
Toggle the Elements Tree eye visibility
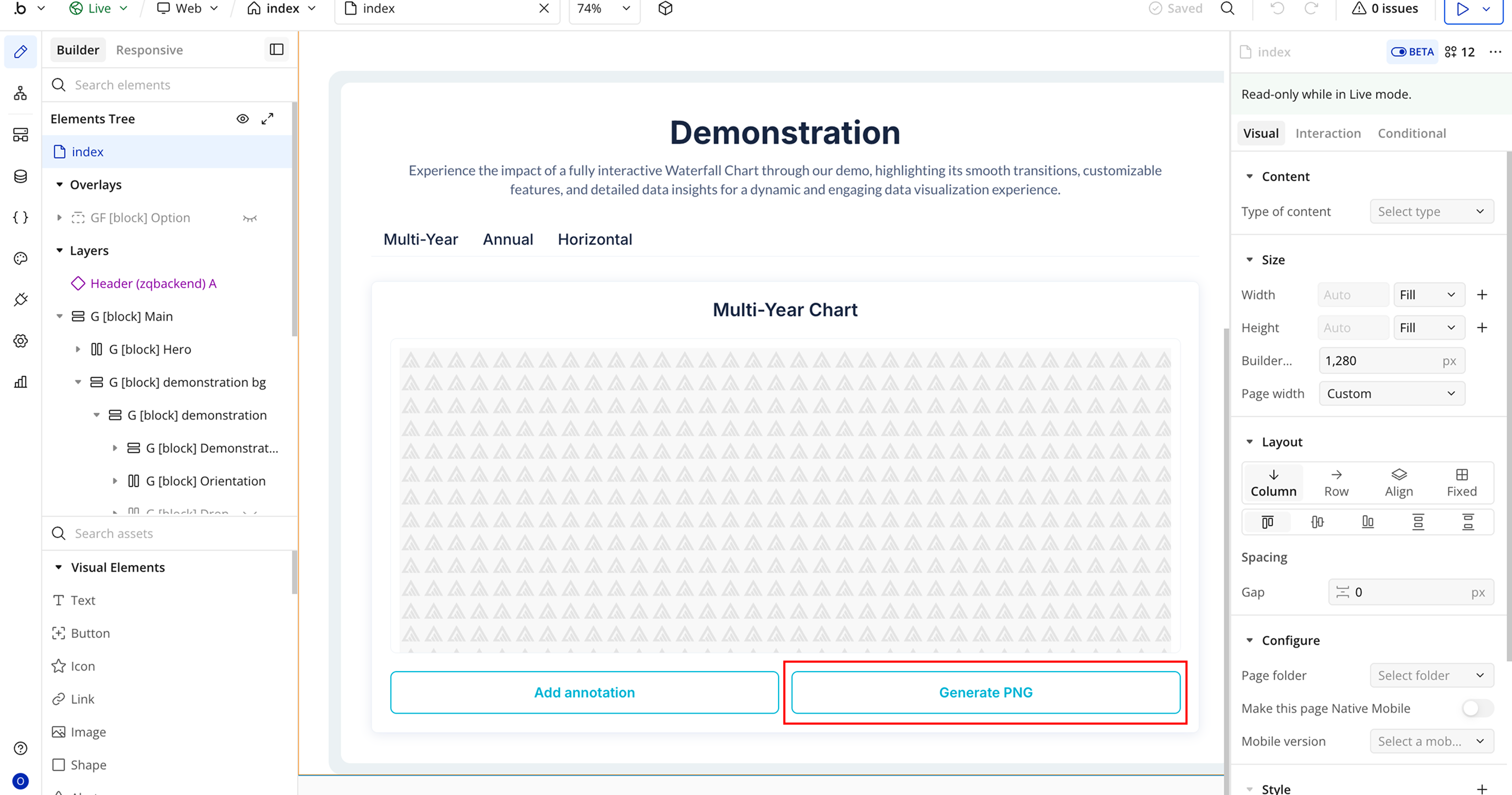[243, 119]
